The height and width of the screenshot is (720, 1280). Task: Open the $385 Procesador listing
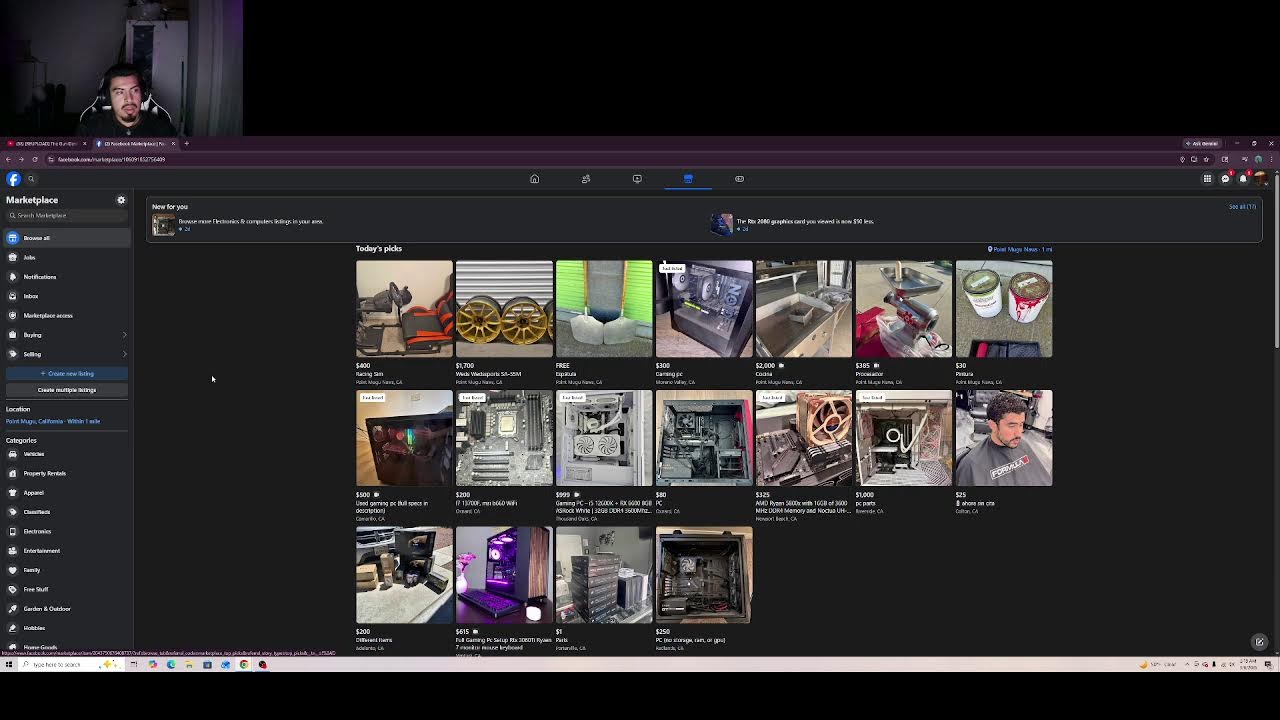click(x=904, y=322)
